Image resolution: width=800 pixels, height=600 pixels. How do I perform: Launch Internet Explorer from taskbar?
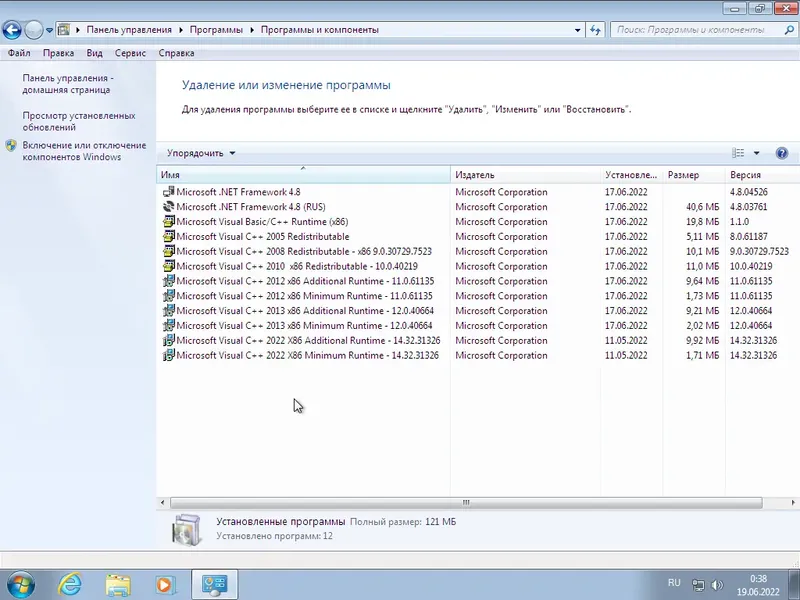[x=70, y=584]
